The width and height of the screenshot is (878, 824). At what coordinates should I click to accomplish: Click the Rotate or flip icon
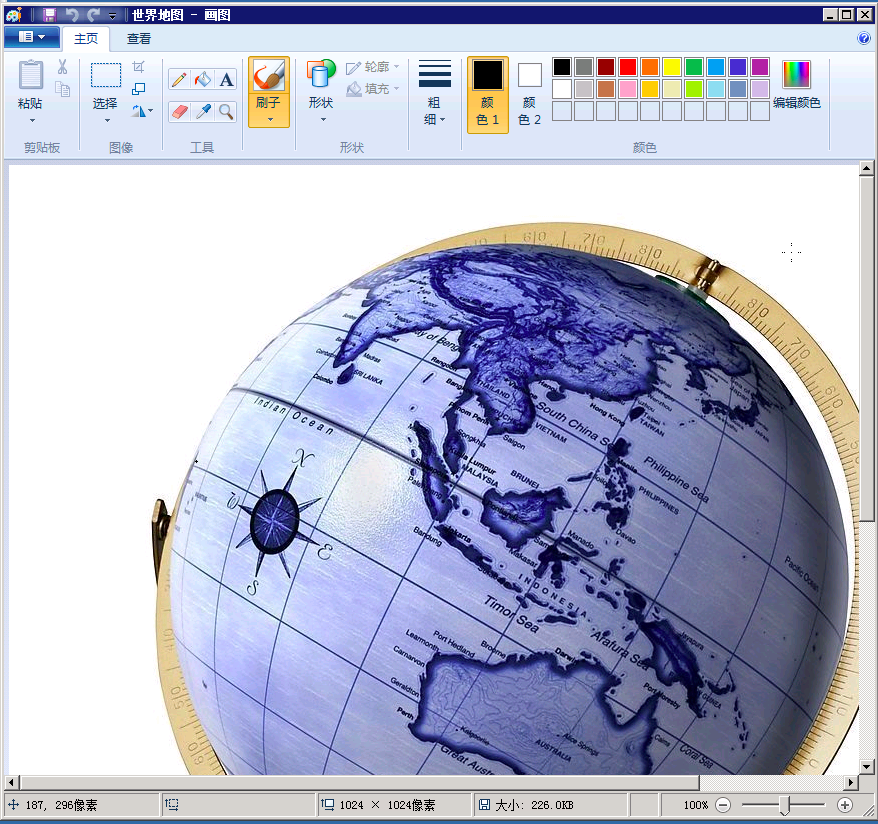pyautogui.click(x=138, y=111)
